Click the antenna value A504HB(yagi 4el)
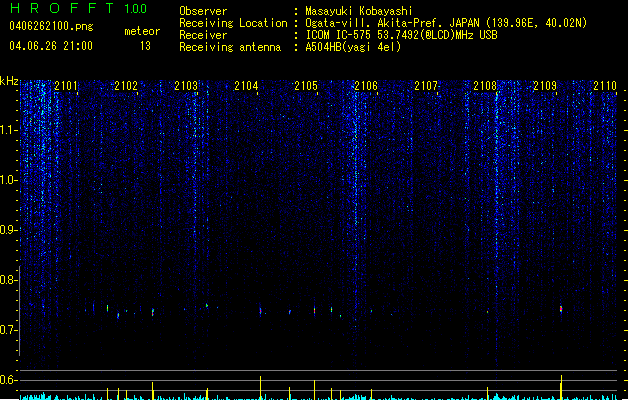Viewport: 629px width, 400px height. pyautogui.click(x=353, y=47)
